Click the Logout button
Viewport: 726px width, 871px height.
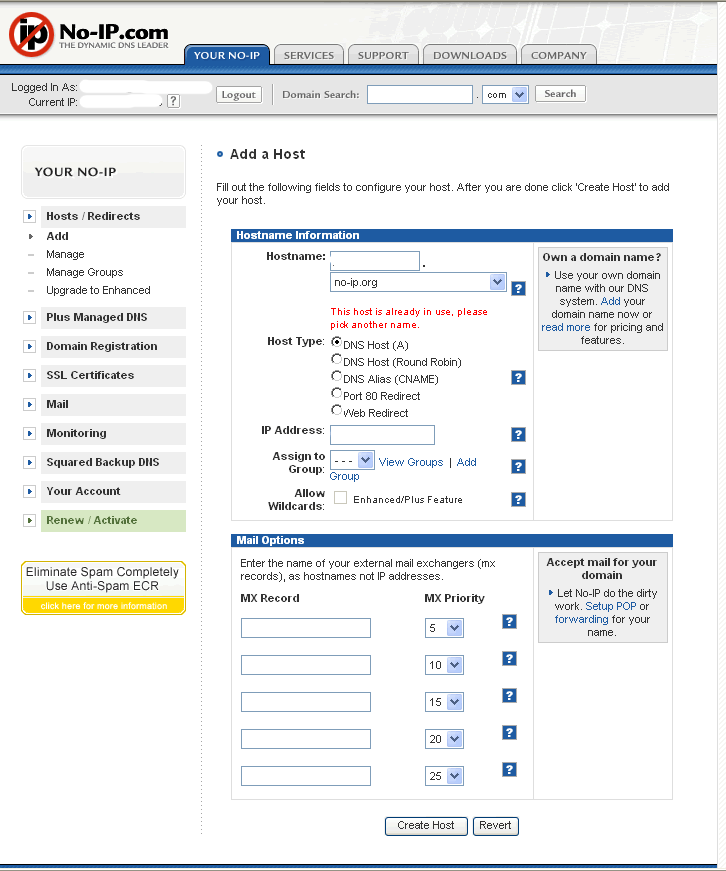click(x=239, y=94)
